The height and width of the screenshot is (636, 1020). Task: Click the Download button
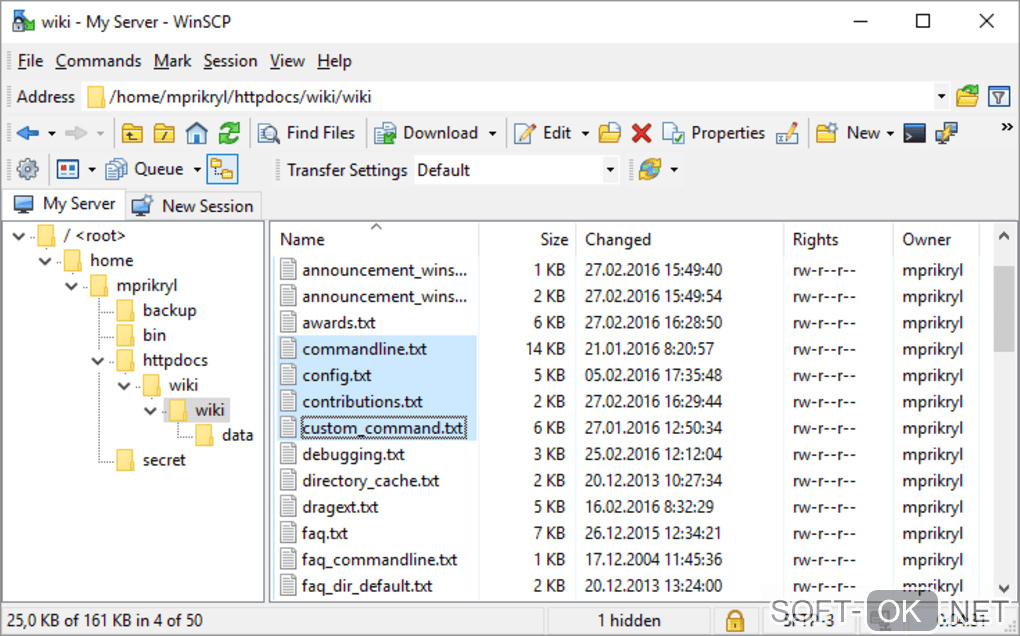tap(425, 133)
